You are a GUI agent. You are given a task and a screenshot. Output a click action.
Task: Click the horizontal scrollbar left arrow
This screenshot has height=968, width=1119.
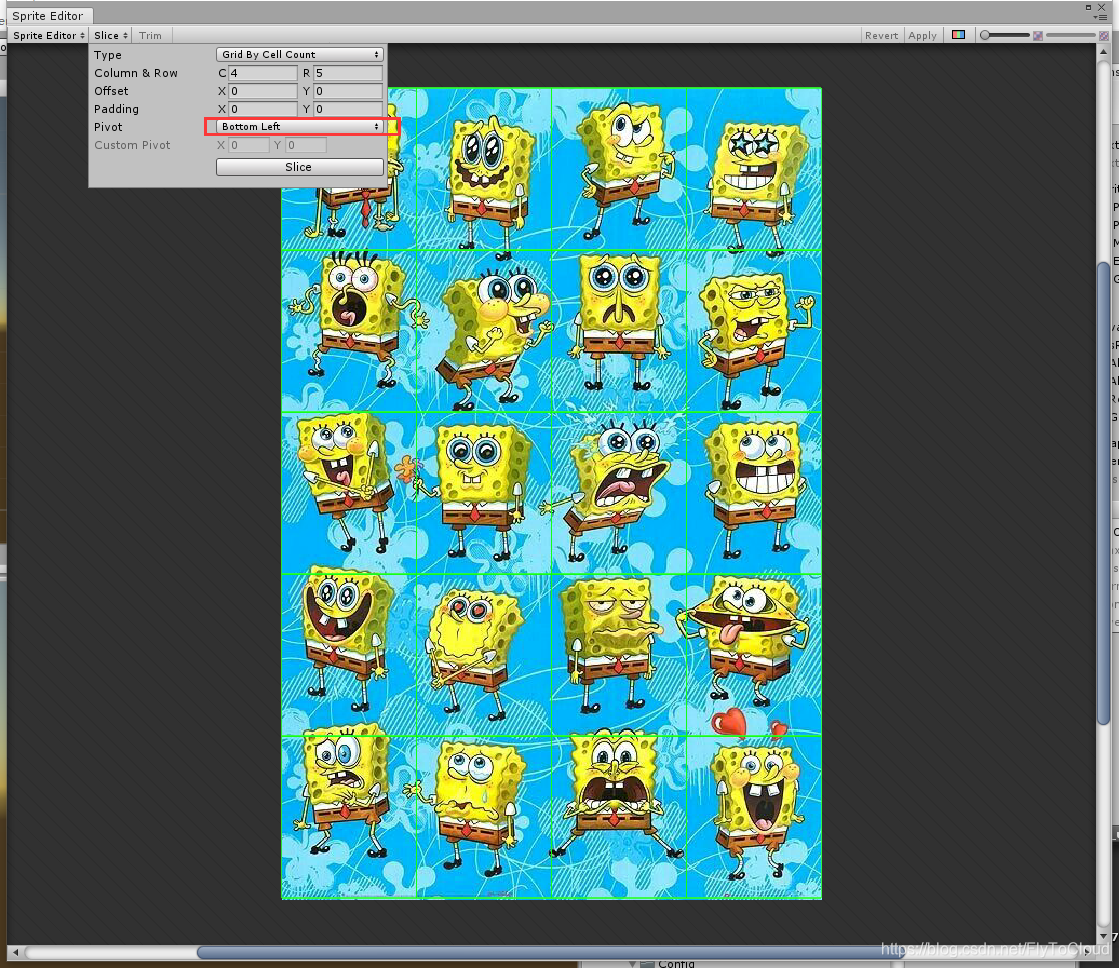pos(16,952)
